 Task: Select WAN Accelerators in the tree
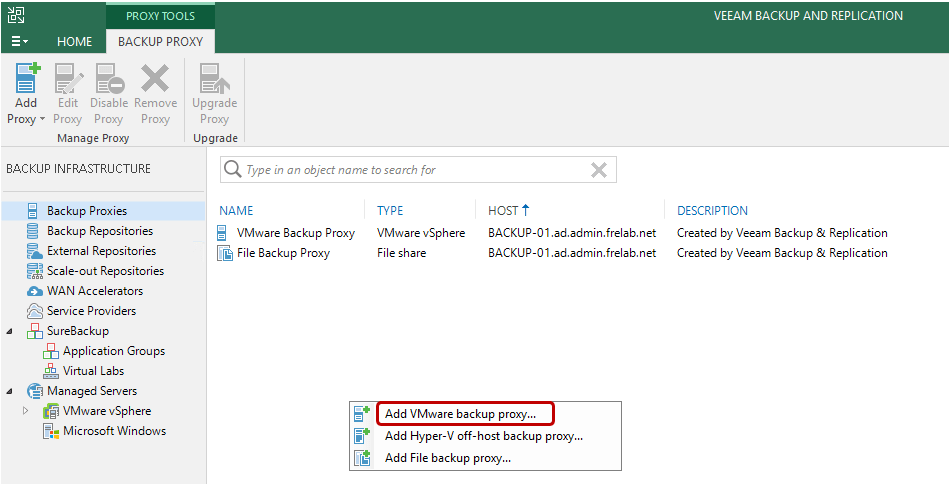[95, 291]
